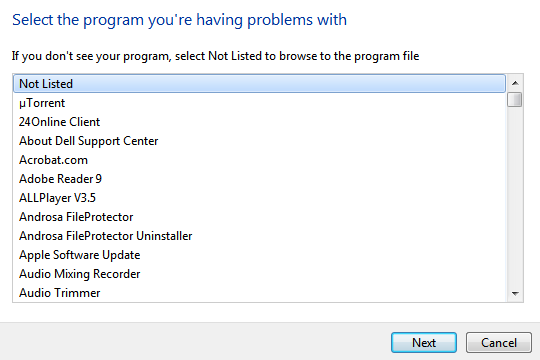The width and height of the screenshot is (540, 360).
Task: Choose ALLPlayer V3.5 program
Action: click(x=259, y=198)
